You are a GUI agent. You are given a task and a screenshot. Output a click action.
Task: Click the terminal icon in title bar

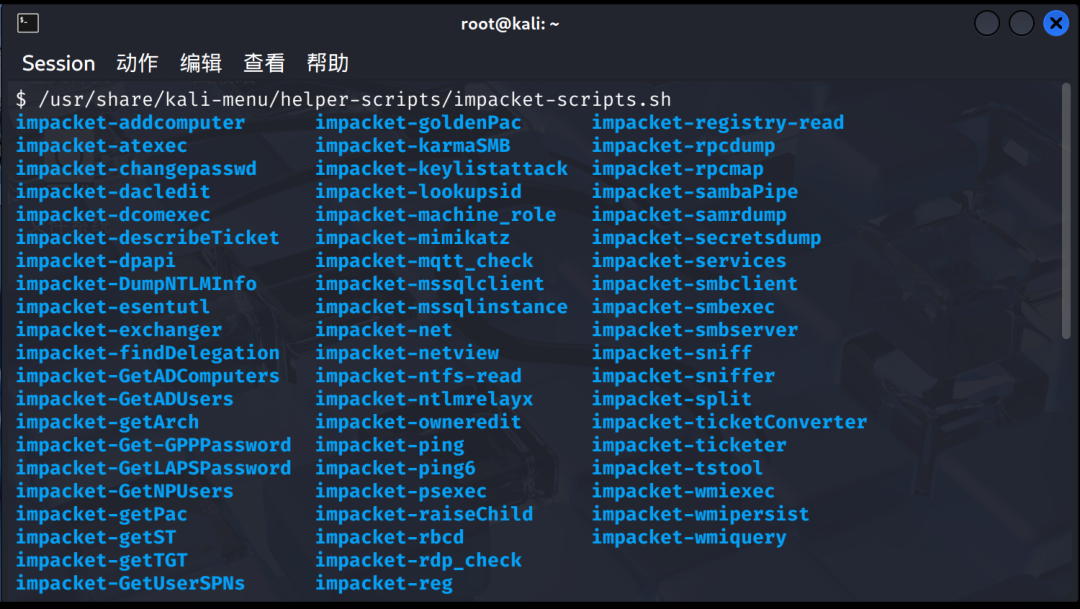(28, 23)
